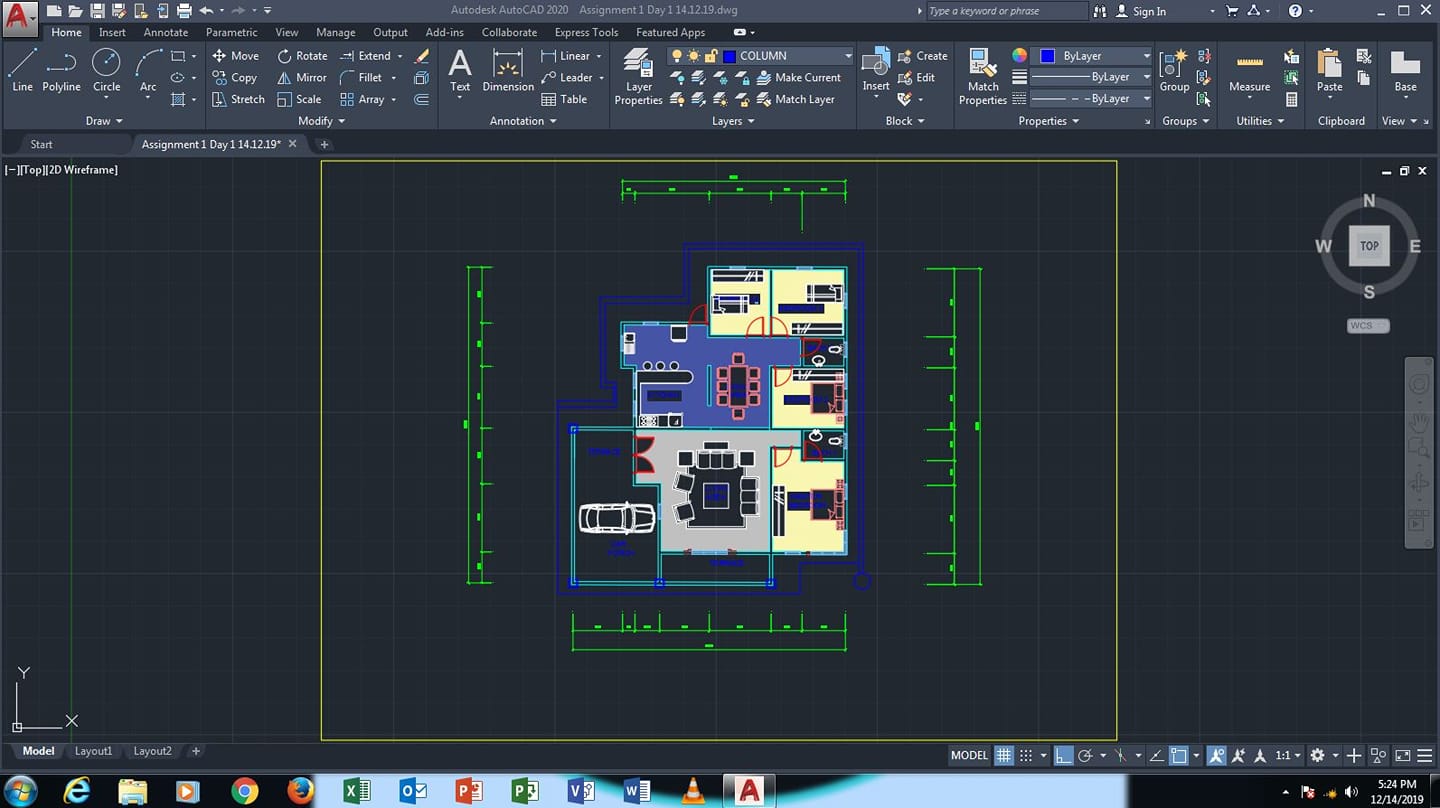The width and height of the screenshot is (1440, 808).
Task: Go to the Start tab
Action: pyautogui.click(x=41, y=144)
